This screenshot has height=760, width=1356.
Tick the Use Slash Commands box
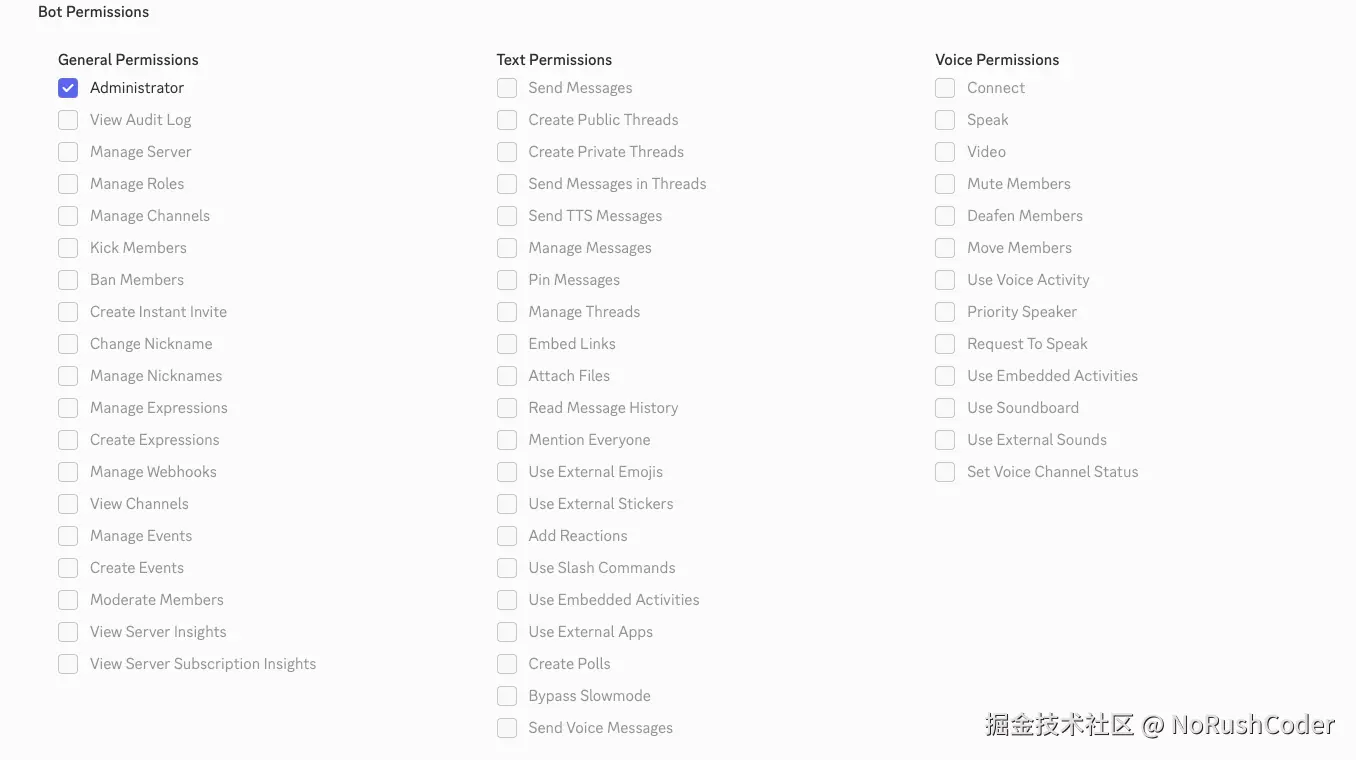pos(507,568)
